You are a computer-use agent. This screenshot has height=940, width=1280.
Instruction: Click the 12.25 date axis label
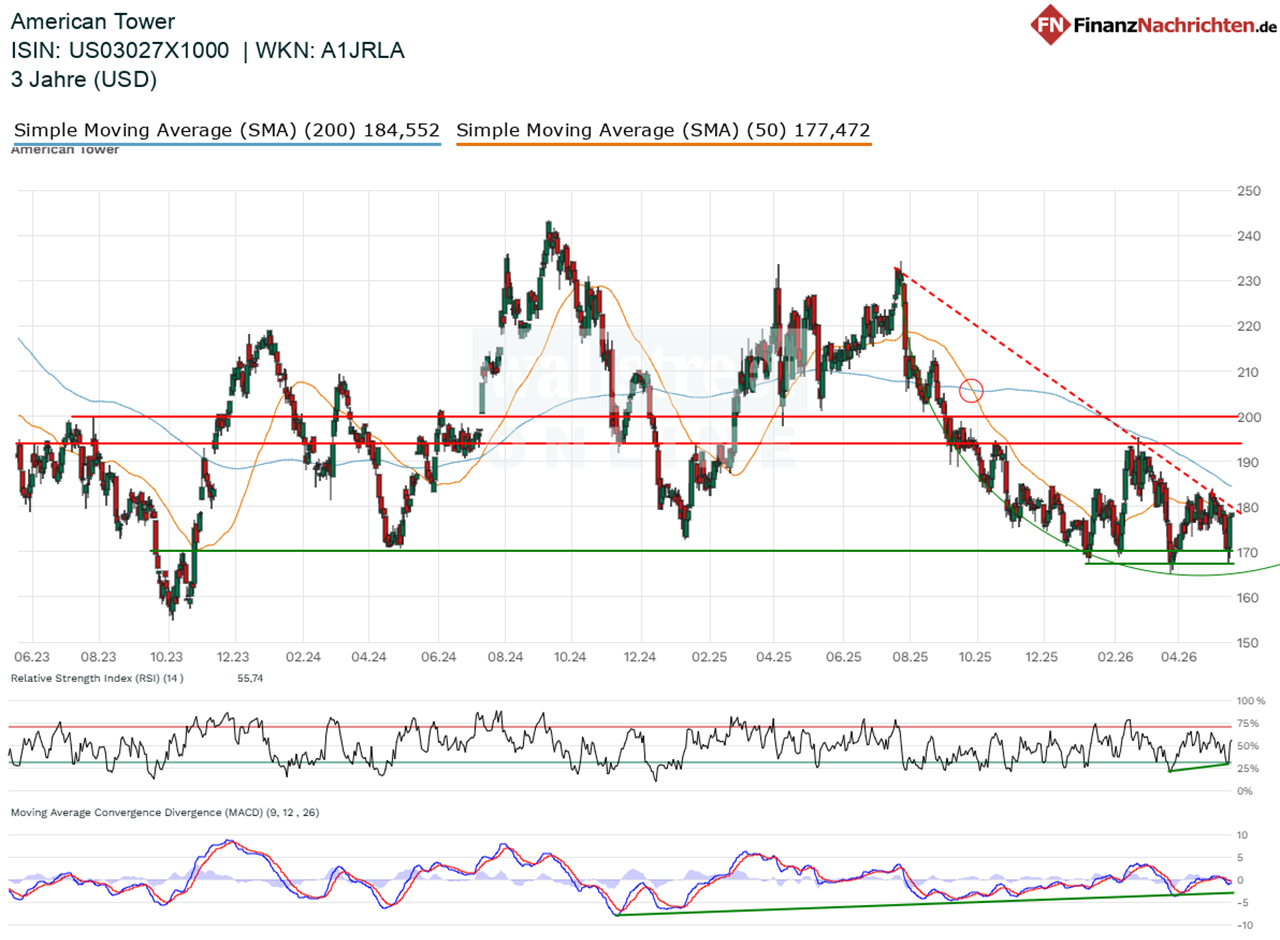(1042, 656)
